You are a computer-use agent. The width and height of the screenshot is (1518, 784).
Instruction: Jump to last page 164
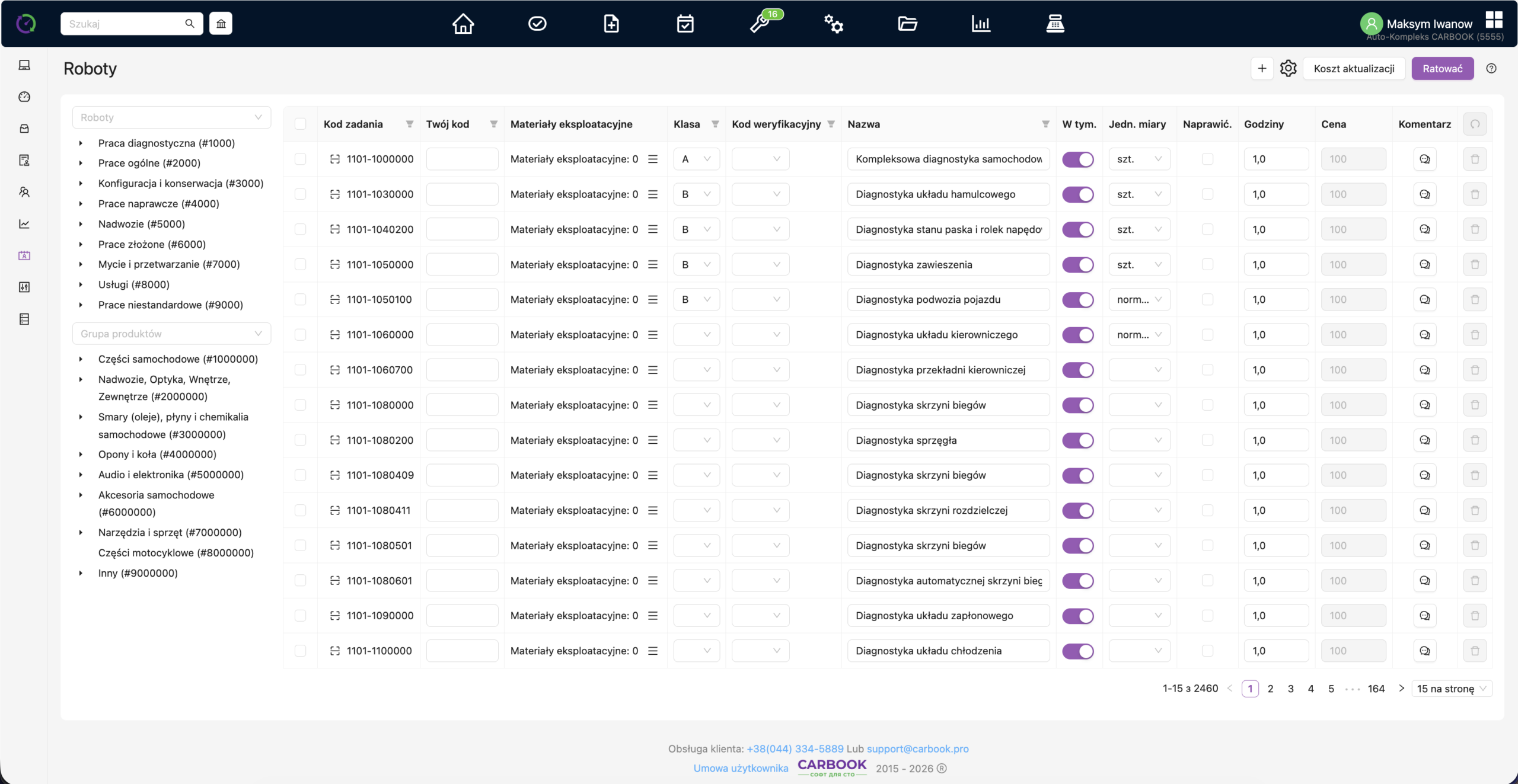tap(1376, 689)
